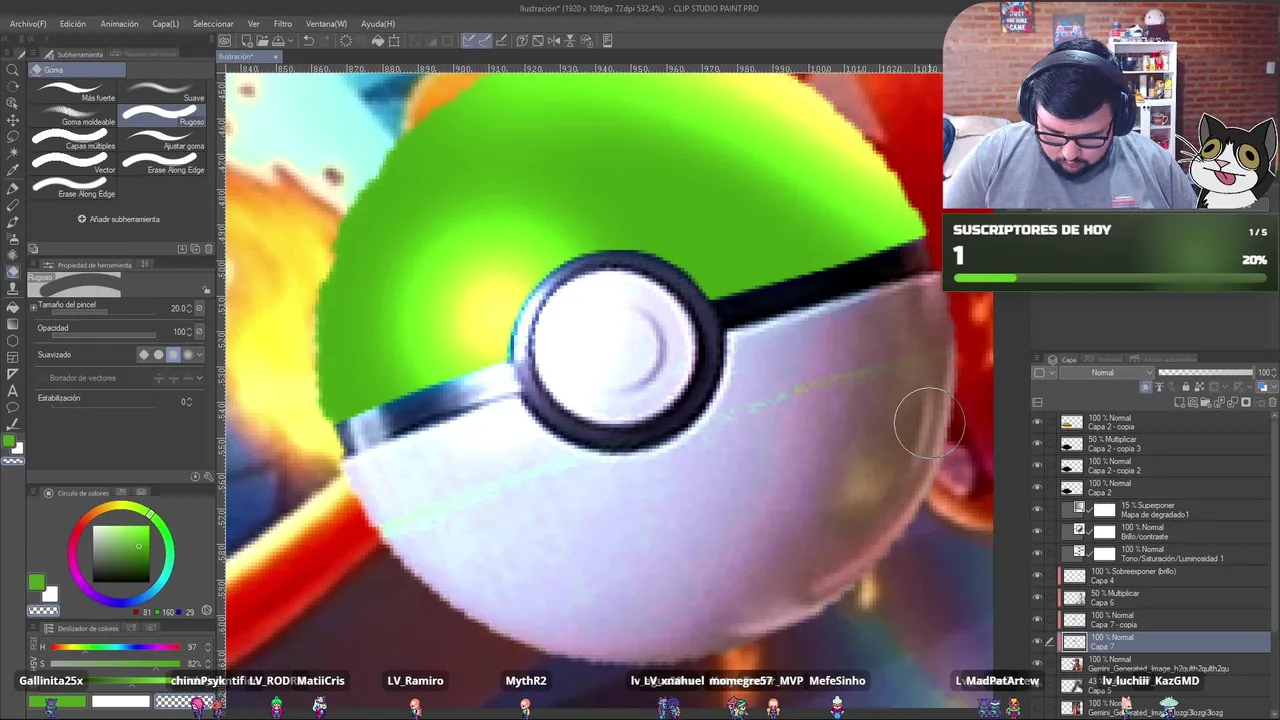Image resolution: width=1280 pixels, height=720 pixels.
Task: Open the Edición menu
Action: point(72,24)
